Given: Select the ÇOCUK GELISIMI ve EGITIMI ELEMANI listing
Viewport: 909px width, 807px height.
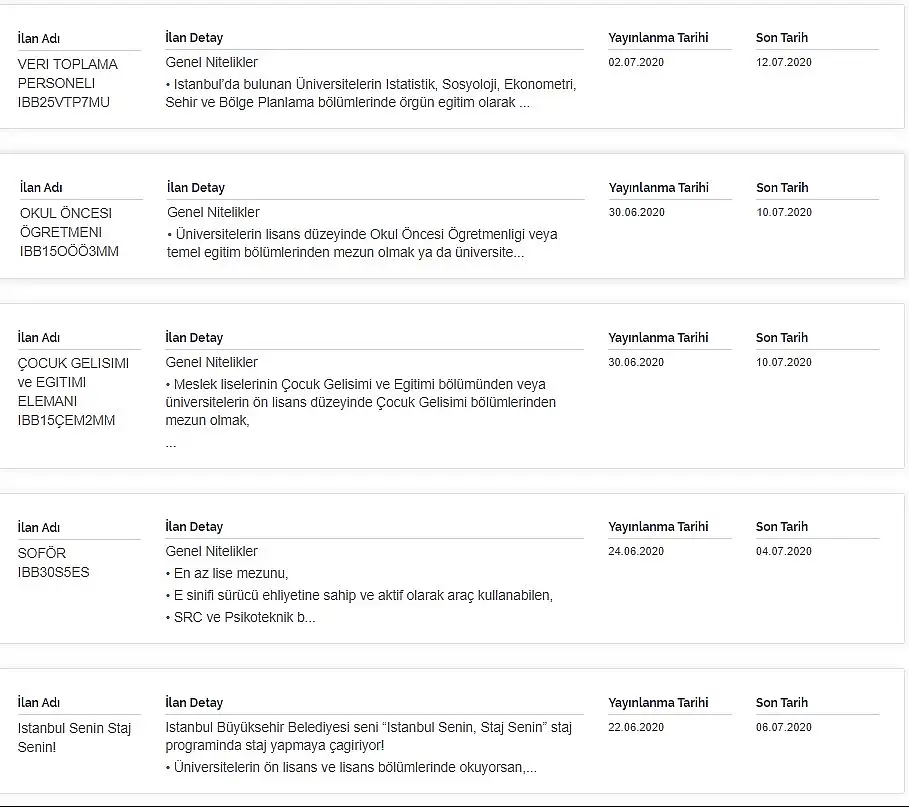Looking at the screenshot, I should coord(73,391).
